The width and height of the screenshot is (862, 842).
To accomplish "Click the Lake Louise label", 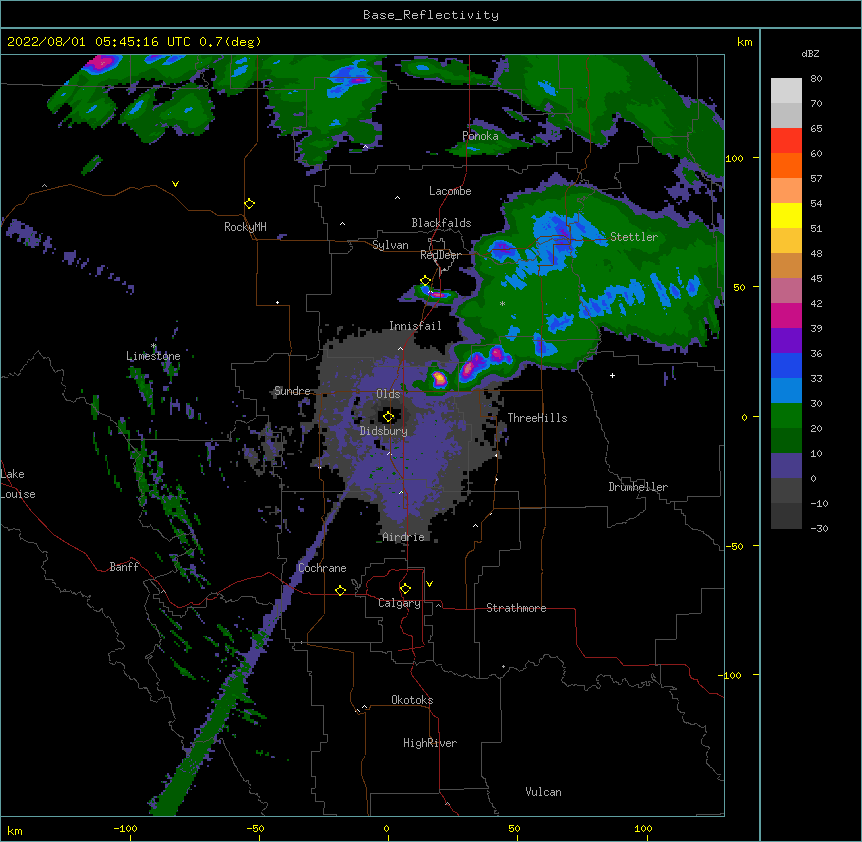I will click(18, 484).
